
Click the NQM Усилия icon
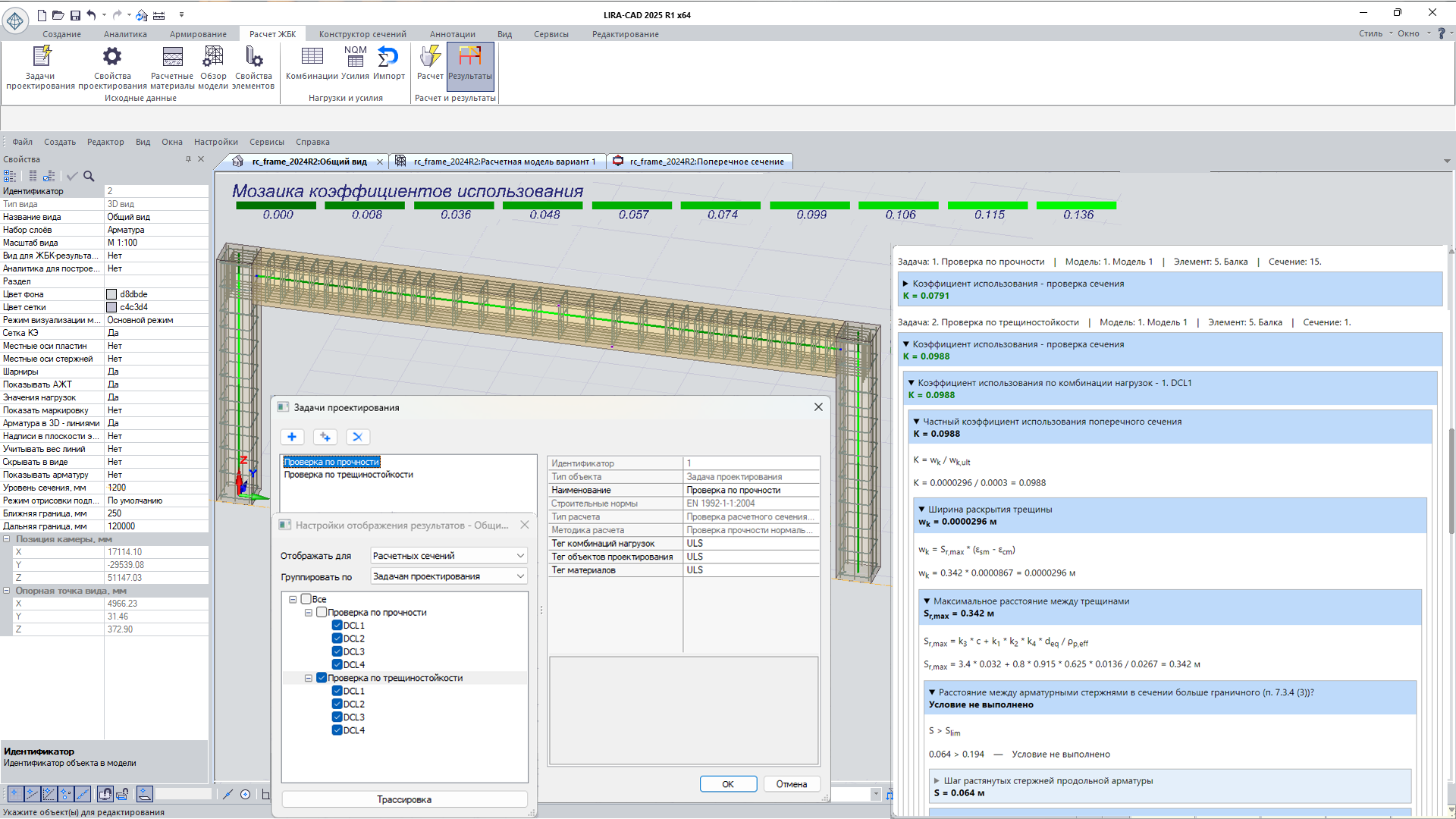pyautogui.click(x=355, y=58)
